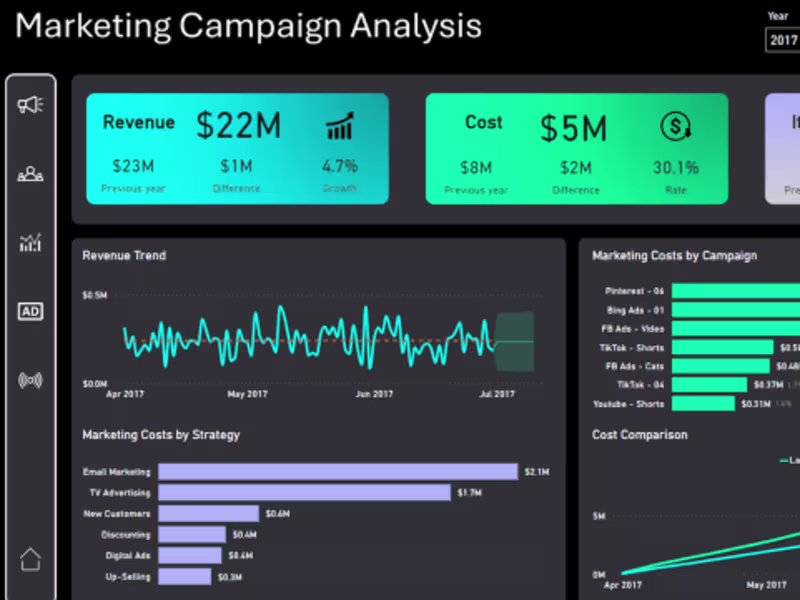Select the Revenue $22M KPI card

(x=237, y=148)
